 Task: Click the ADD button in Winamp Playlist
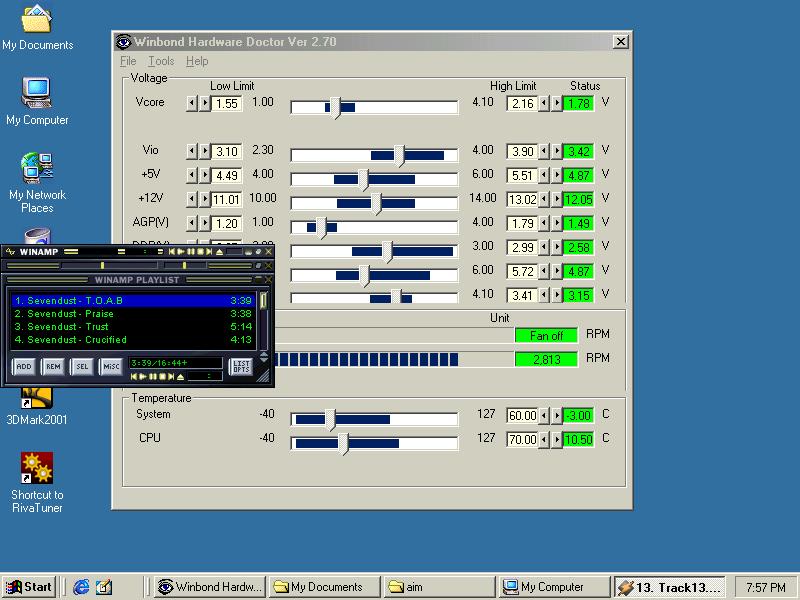point(23,366)
